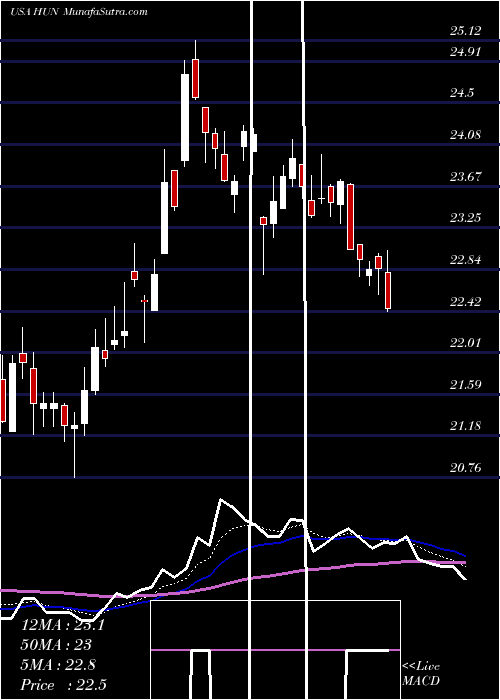Click the 24.5 price axis label

pos(462,93)
